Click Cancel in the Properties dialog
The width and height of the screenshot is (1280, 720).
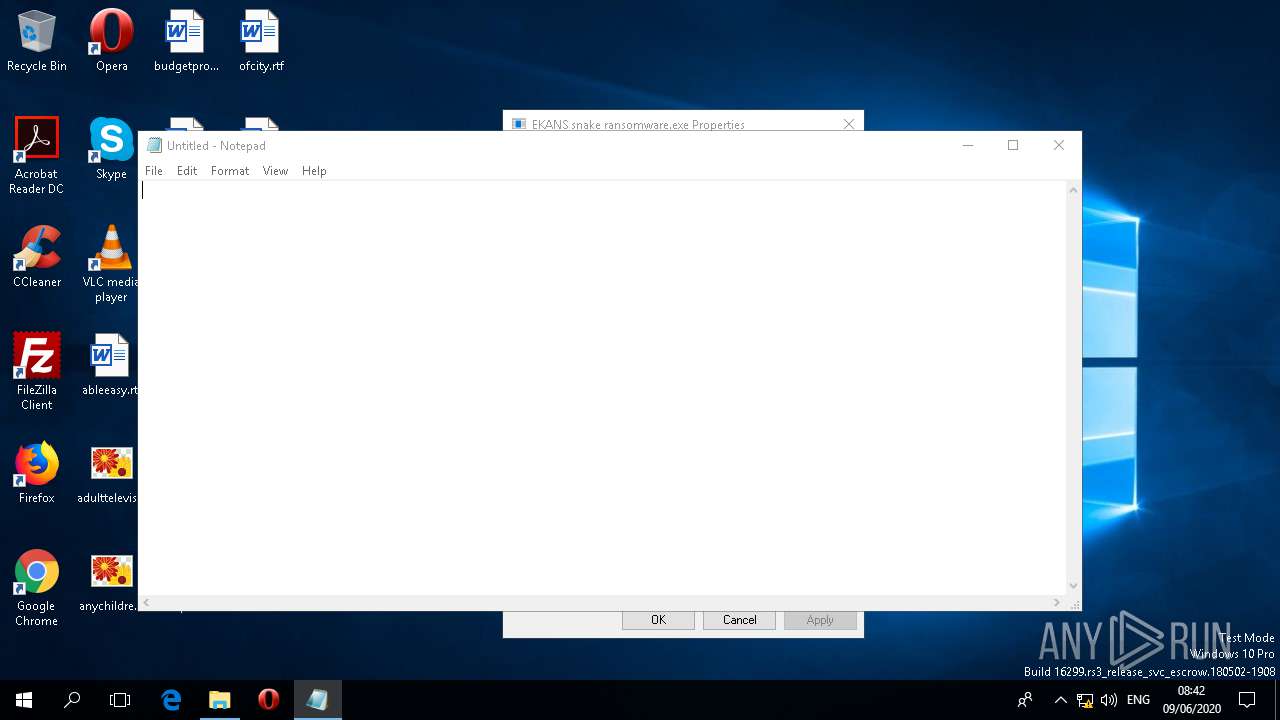pyautogui.click(x=740, y=620)
